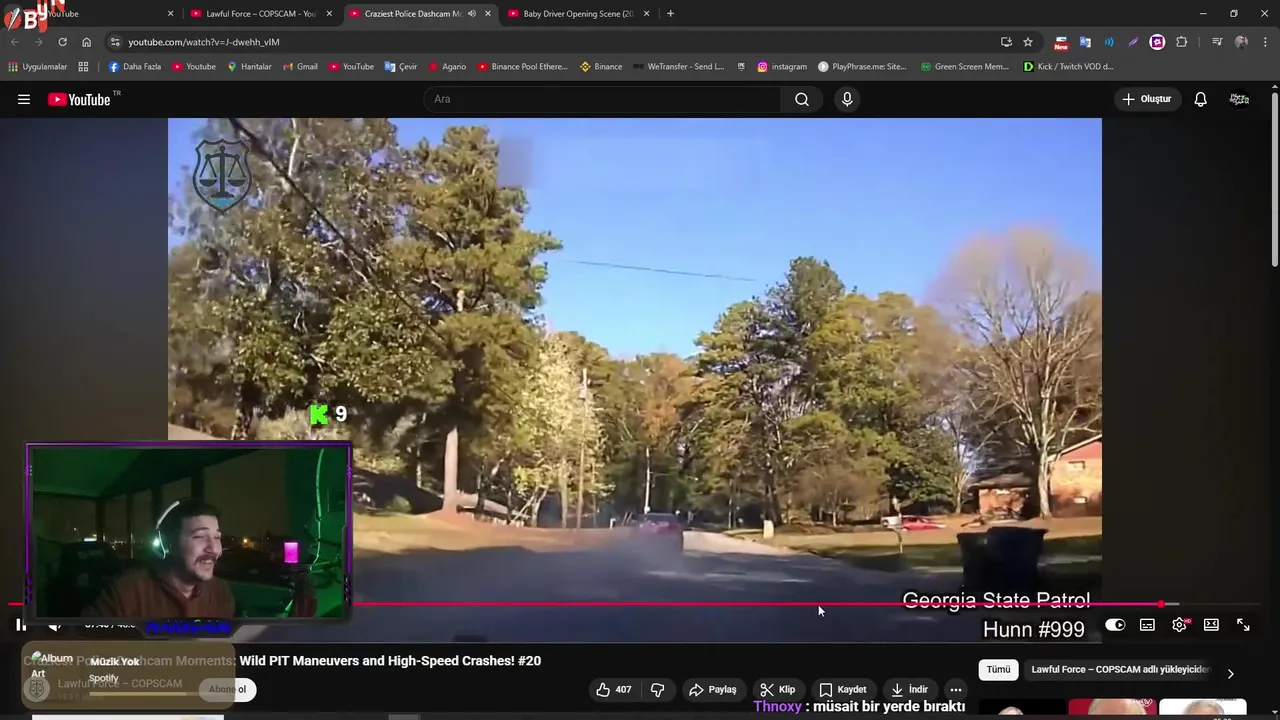The image size is (1280, 720).
Task: Open the Uygulamalar apps shortcut
Action: [x=38, y=67]
